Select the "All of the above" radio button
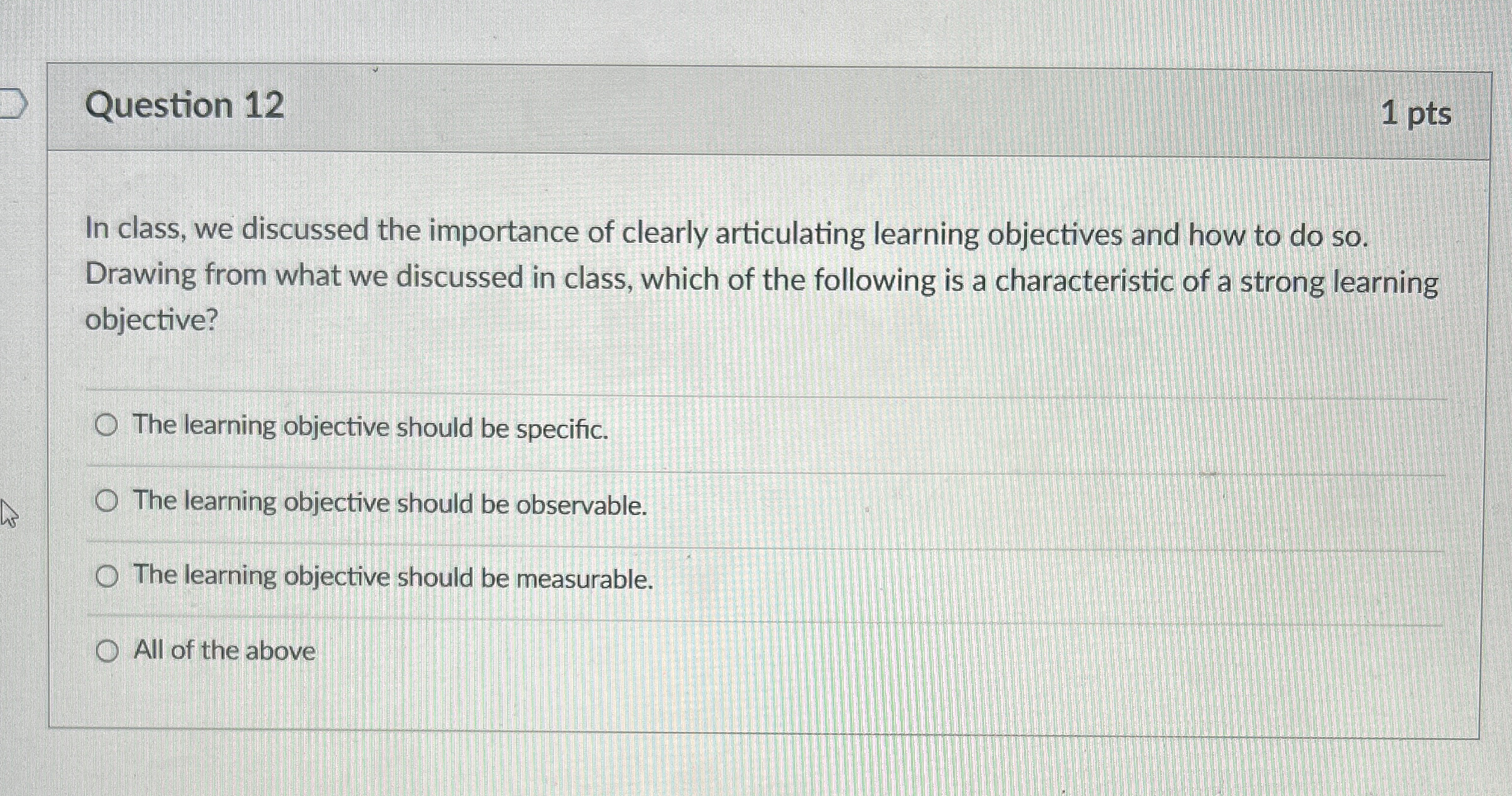The height and width of the screenshot is (796, 1512). [107, 651]
